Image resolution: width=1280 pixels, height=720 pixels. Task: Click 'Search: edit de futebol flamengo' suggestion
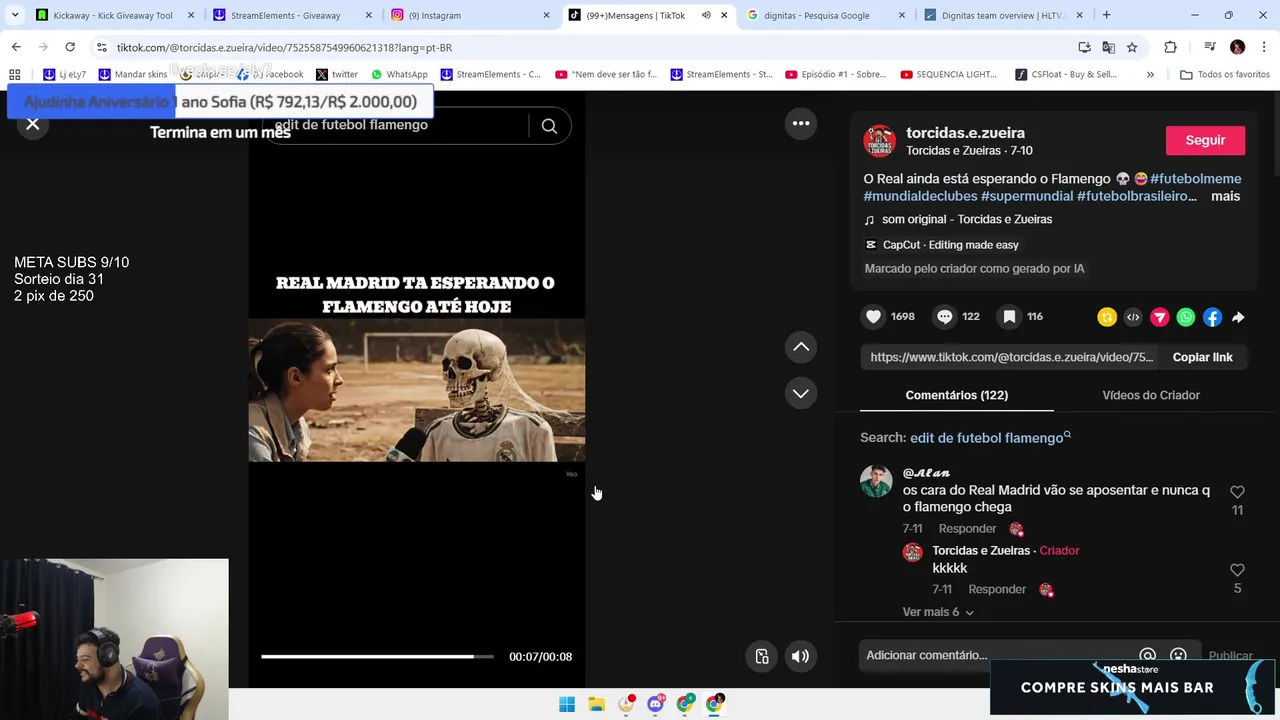[x=965, y=438]
